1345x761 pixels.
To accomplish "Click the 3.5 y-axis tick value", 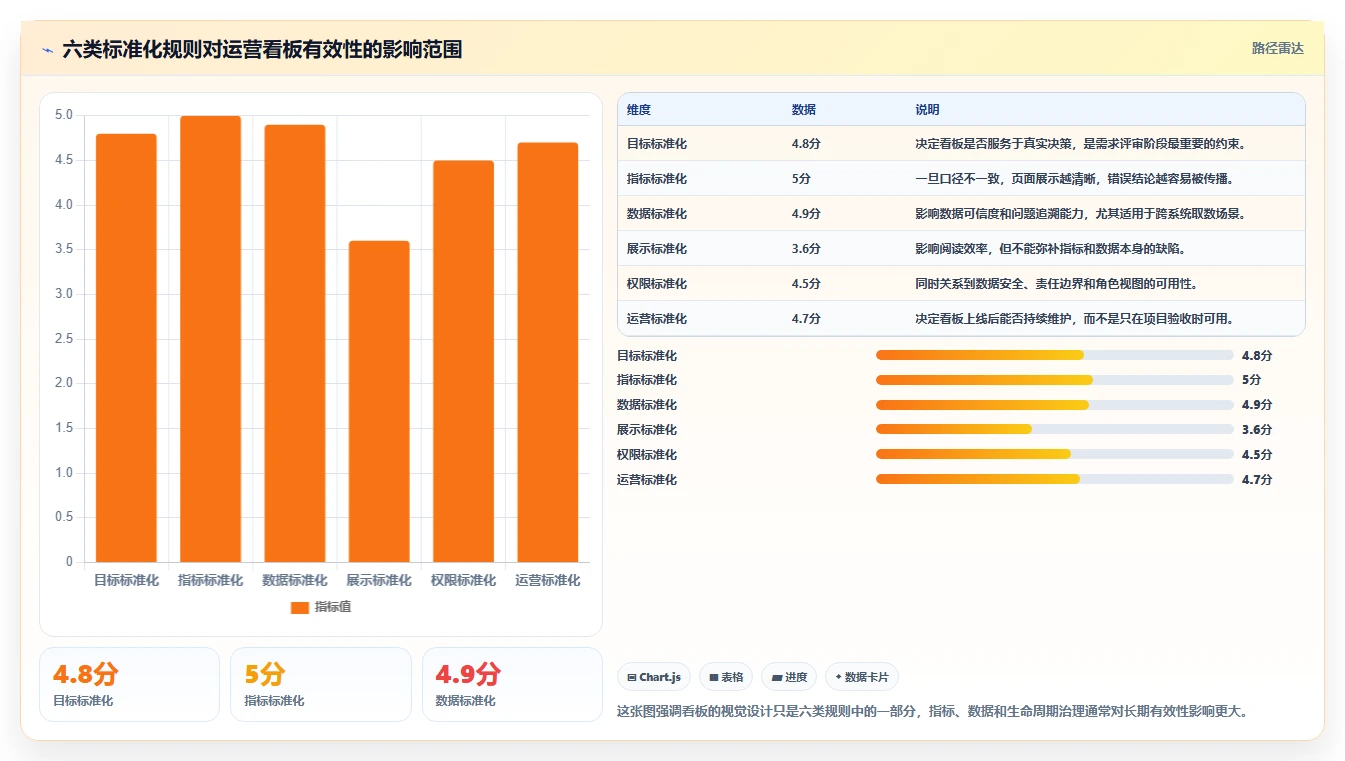I will coord(64,249).
